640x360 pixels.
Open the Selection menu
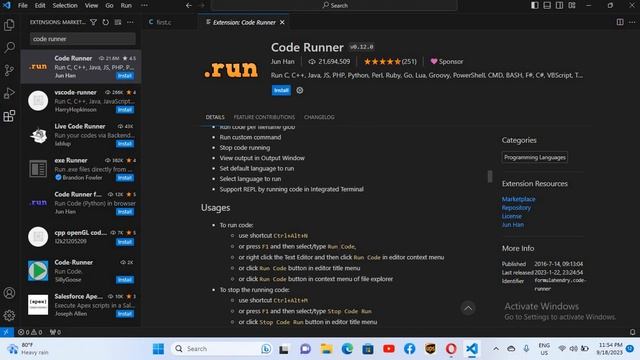[65, 5]
